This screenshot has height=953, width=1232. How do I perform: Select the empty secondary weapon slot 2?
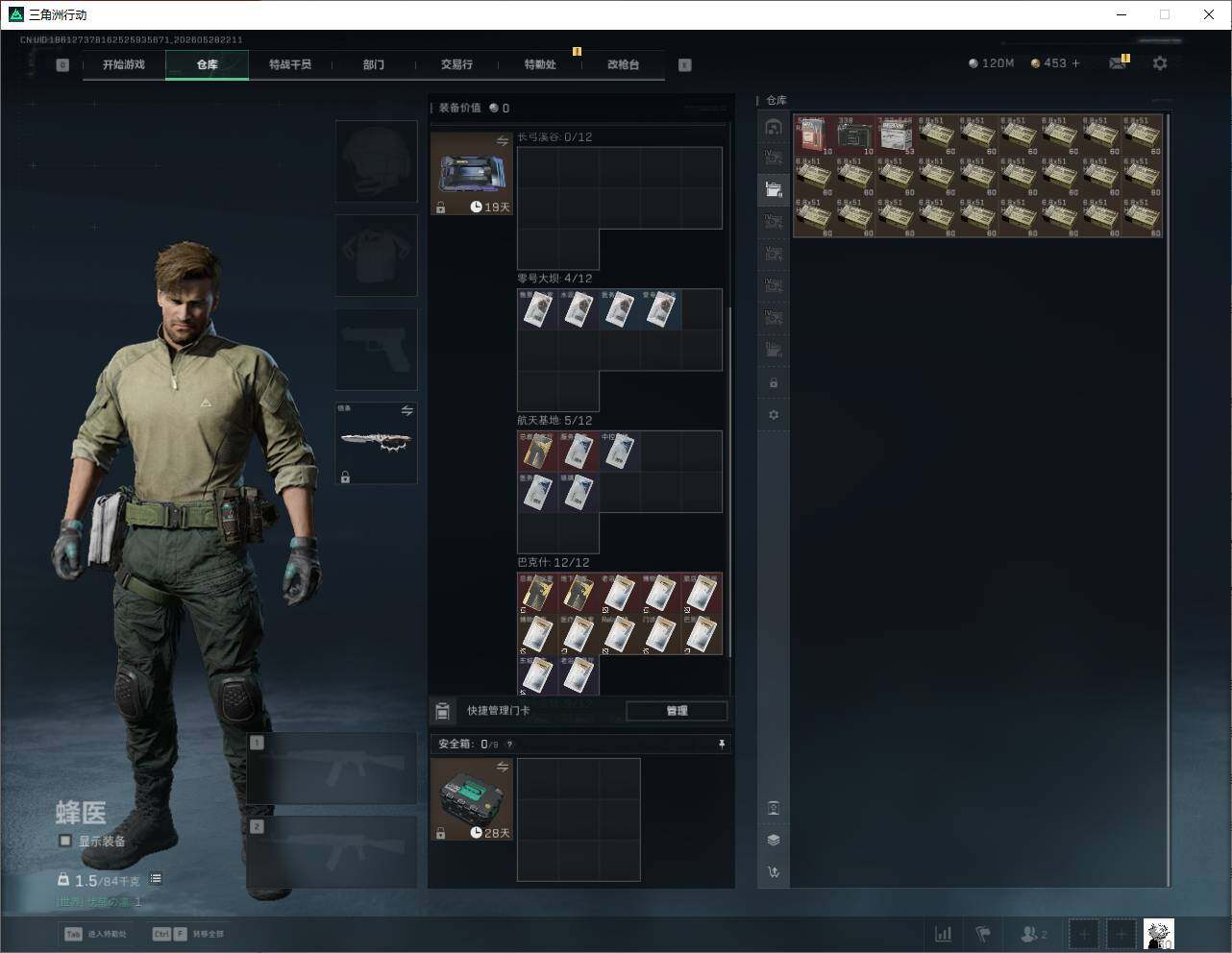332,852
